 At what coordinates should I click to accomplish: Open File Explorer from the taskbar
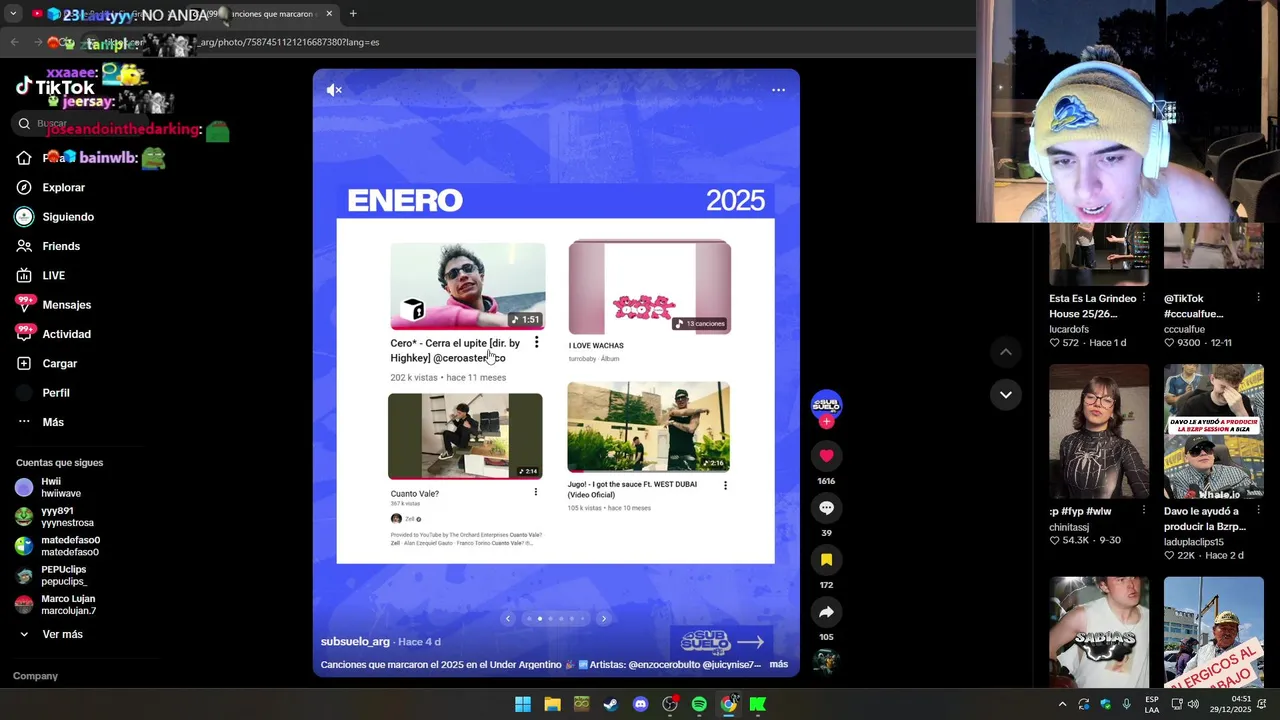(x=552, y=704)
